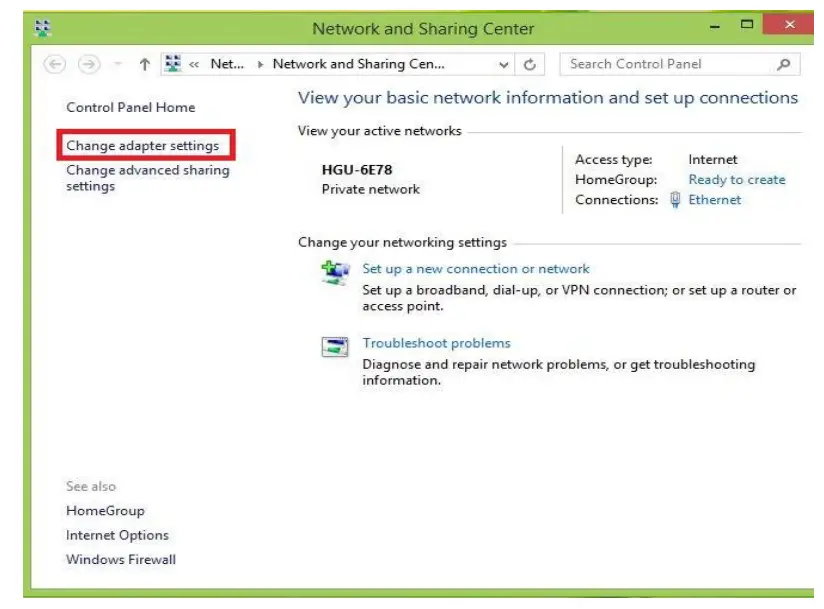Click the Refresh button beside address bar
This screenshot has width=824, height=609.
click(530, 65)
